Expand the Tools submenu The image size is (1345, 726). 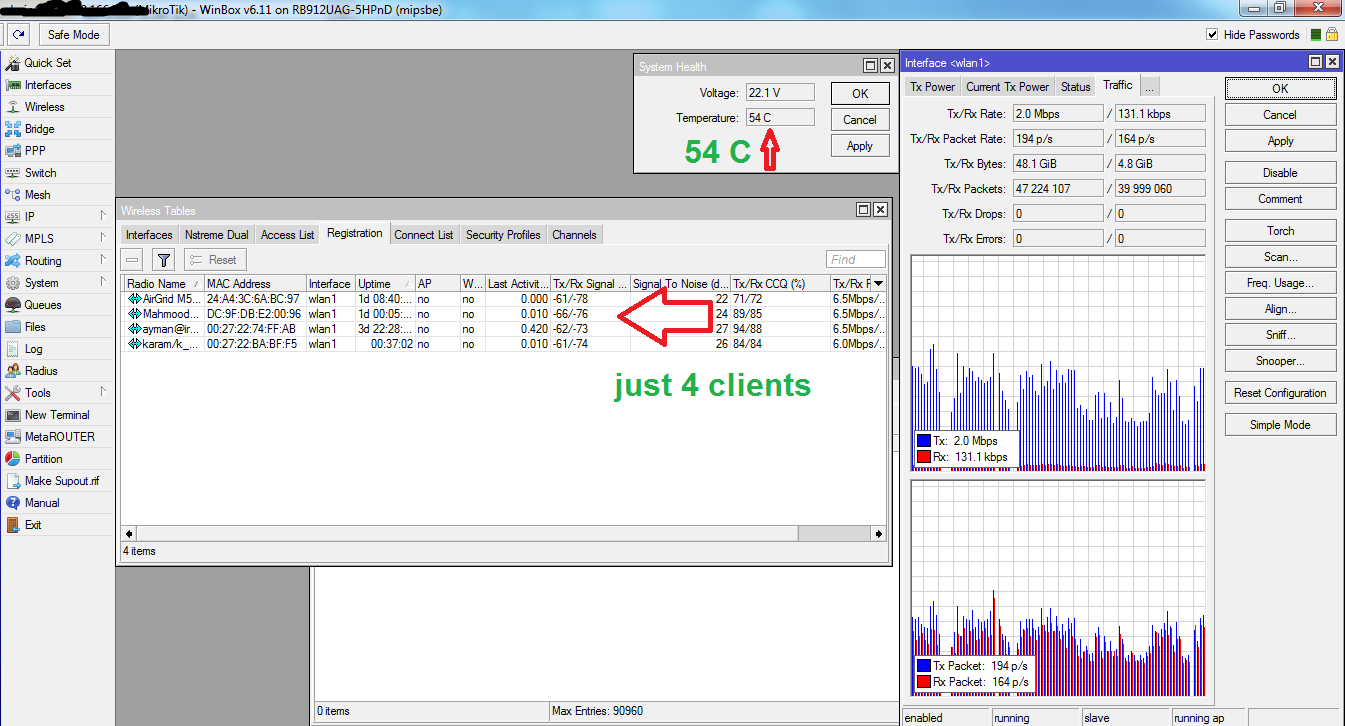[x=103, y=393]
